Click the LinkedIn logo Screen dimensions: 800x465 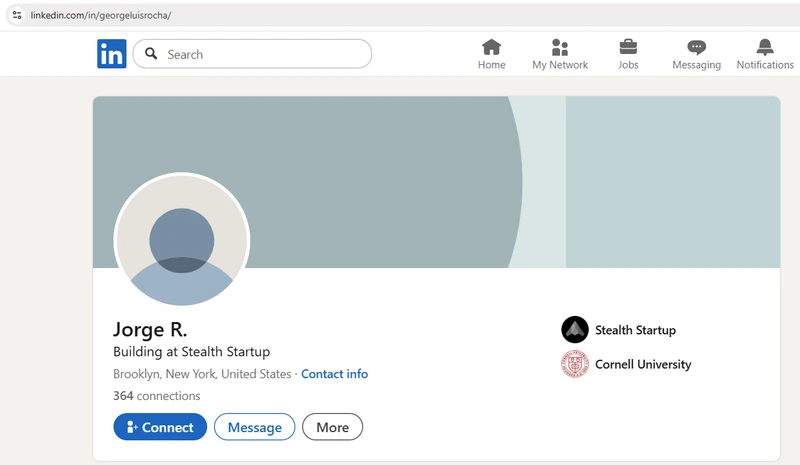111,54
